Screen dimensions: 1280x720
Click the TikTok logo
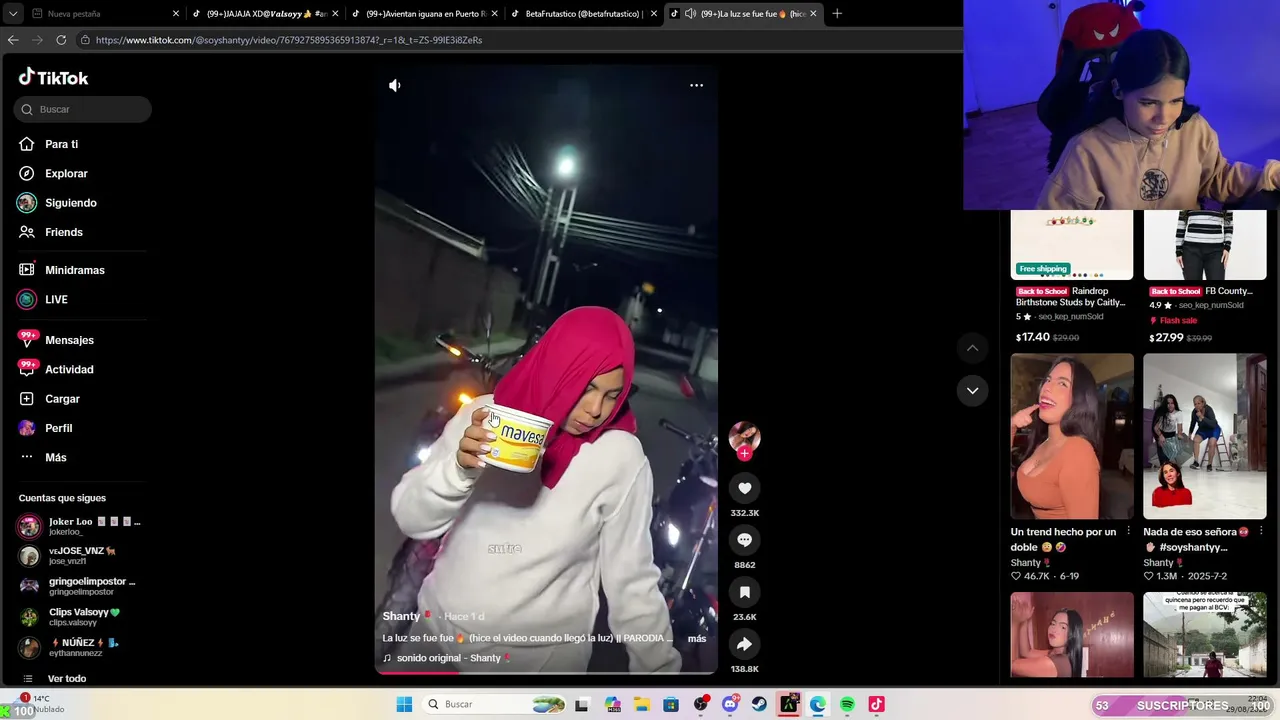tap(53, 78)
